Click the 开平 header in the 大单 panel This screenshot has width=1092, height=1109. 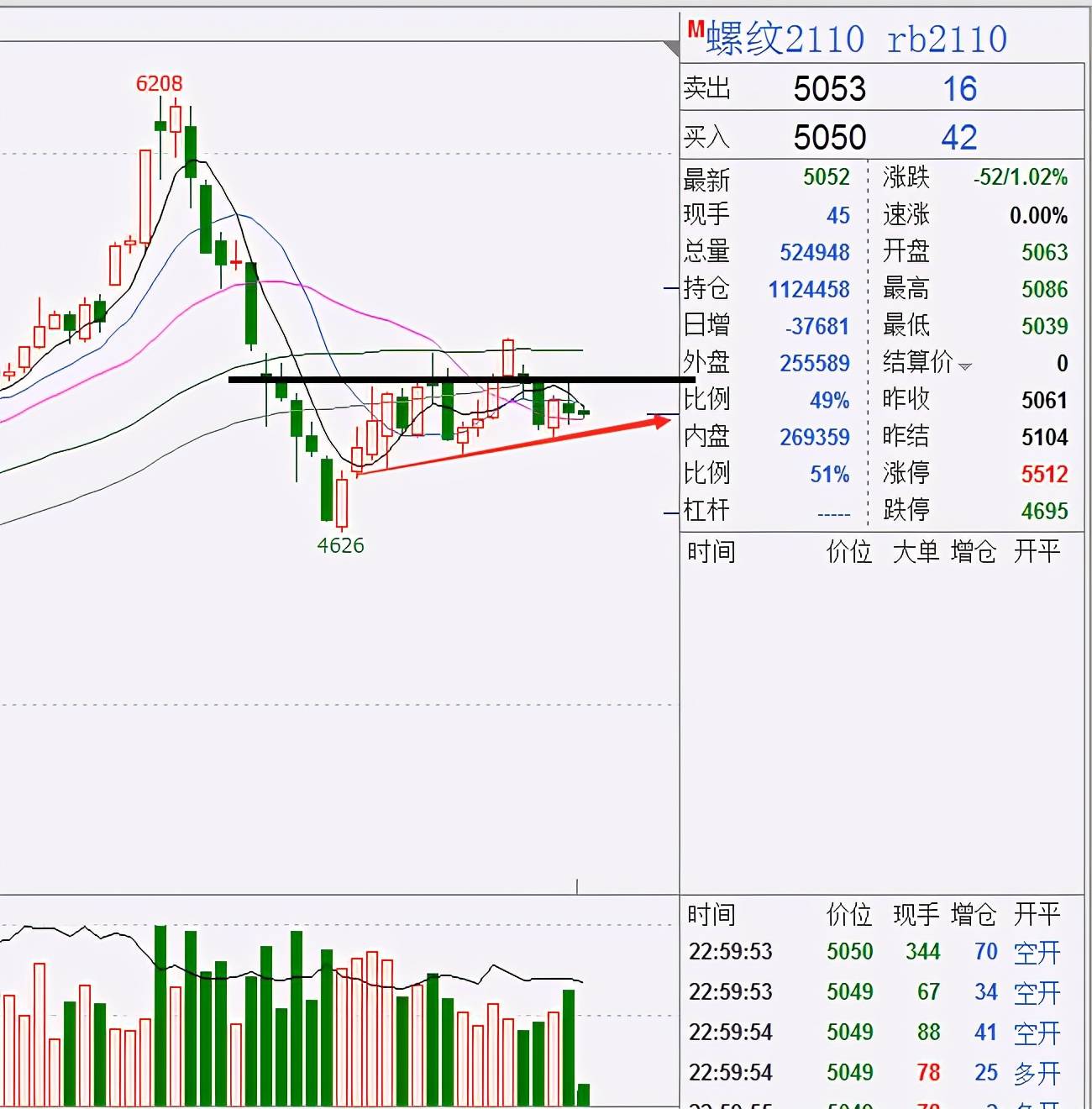(x=1037, y=552)
